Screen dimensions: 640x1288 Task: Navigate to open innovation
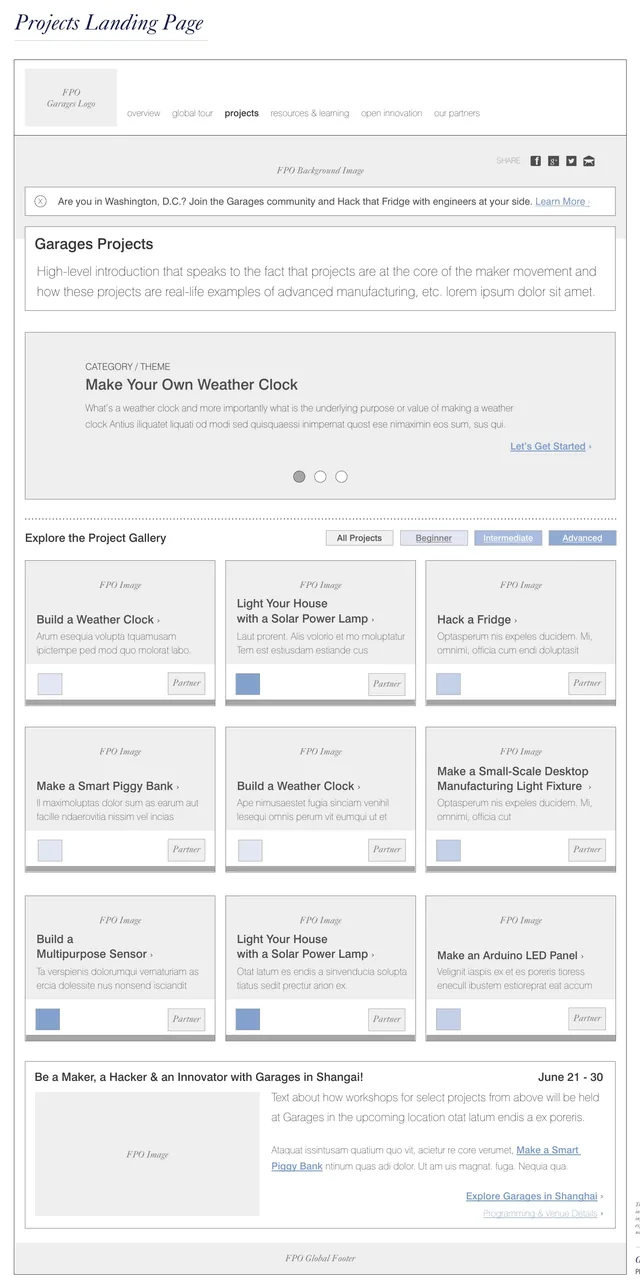[x=392, y=113]
